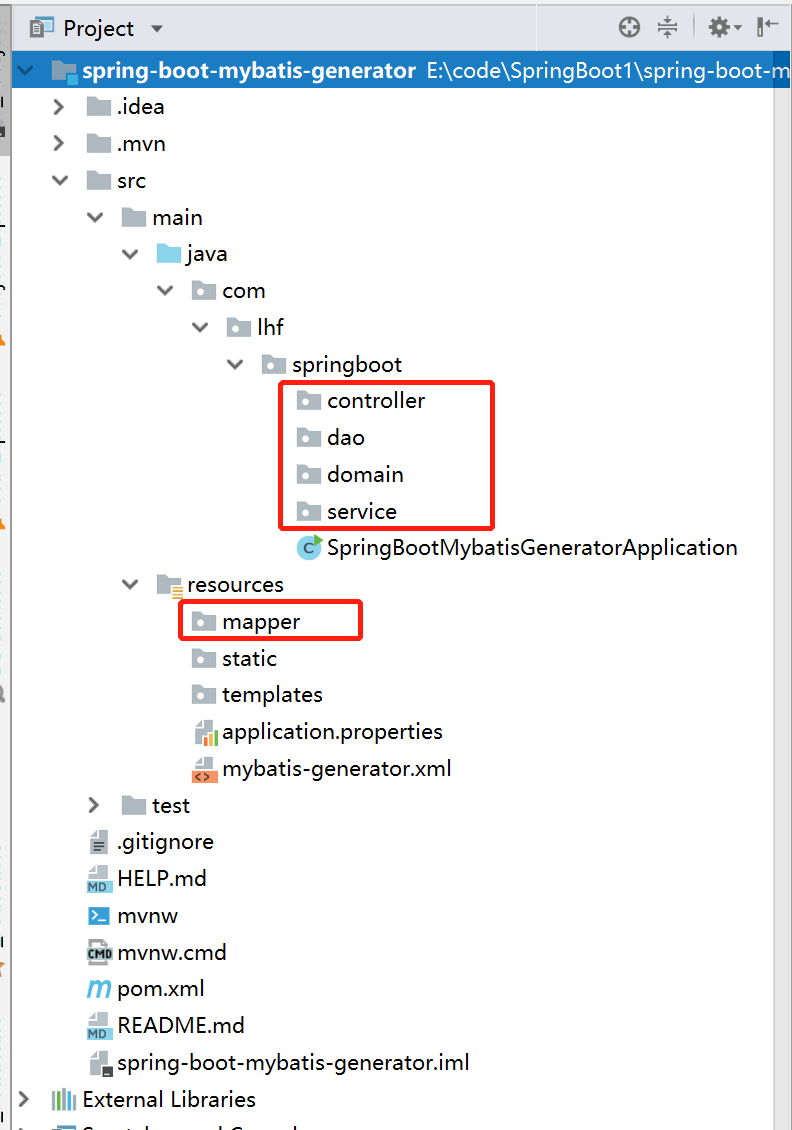Collapse the com package chevron
This screenshot has width=792, height=1130.
(x=165, y=290)
